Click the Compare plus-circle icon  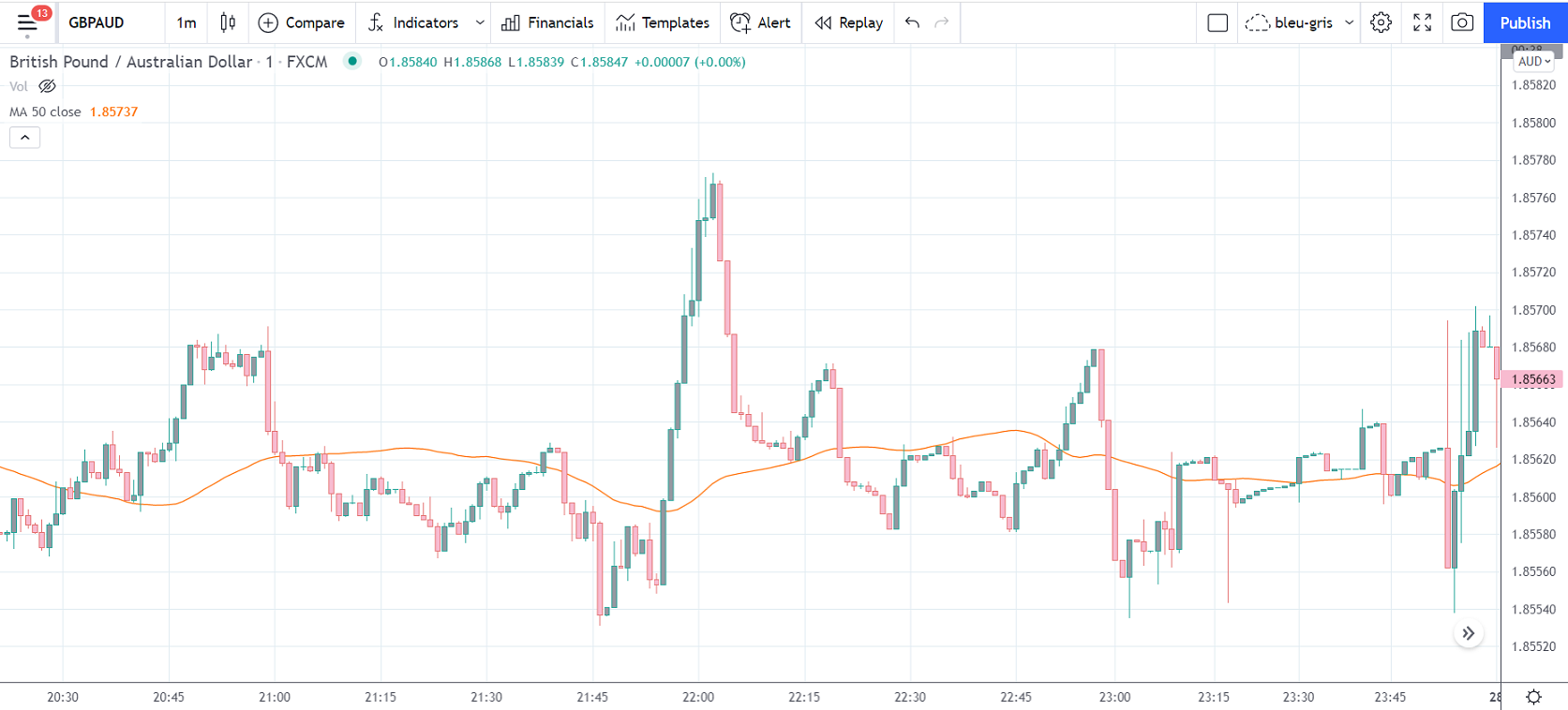268,22
